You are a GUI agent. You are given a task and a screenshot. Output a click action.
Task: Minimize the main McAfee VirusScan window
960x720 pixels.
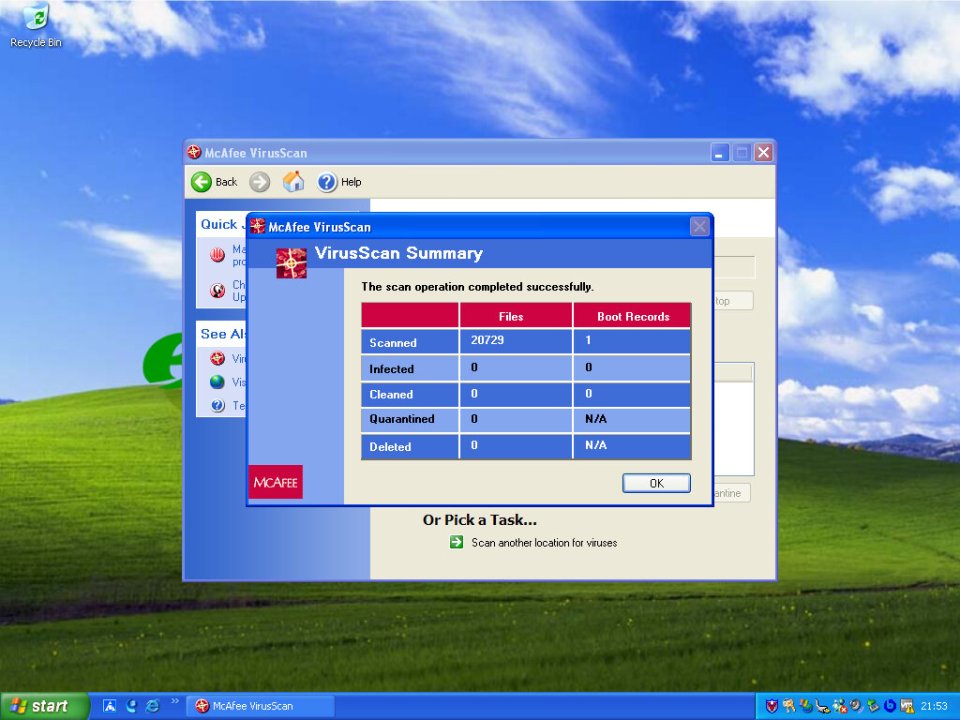[720, 153]
